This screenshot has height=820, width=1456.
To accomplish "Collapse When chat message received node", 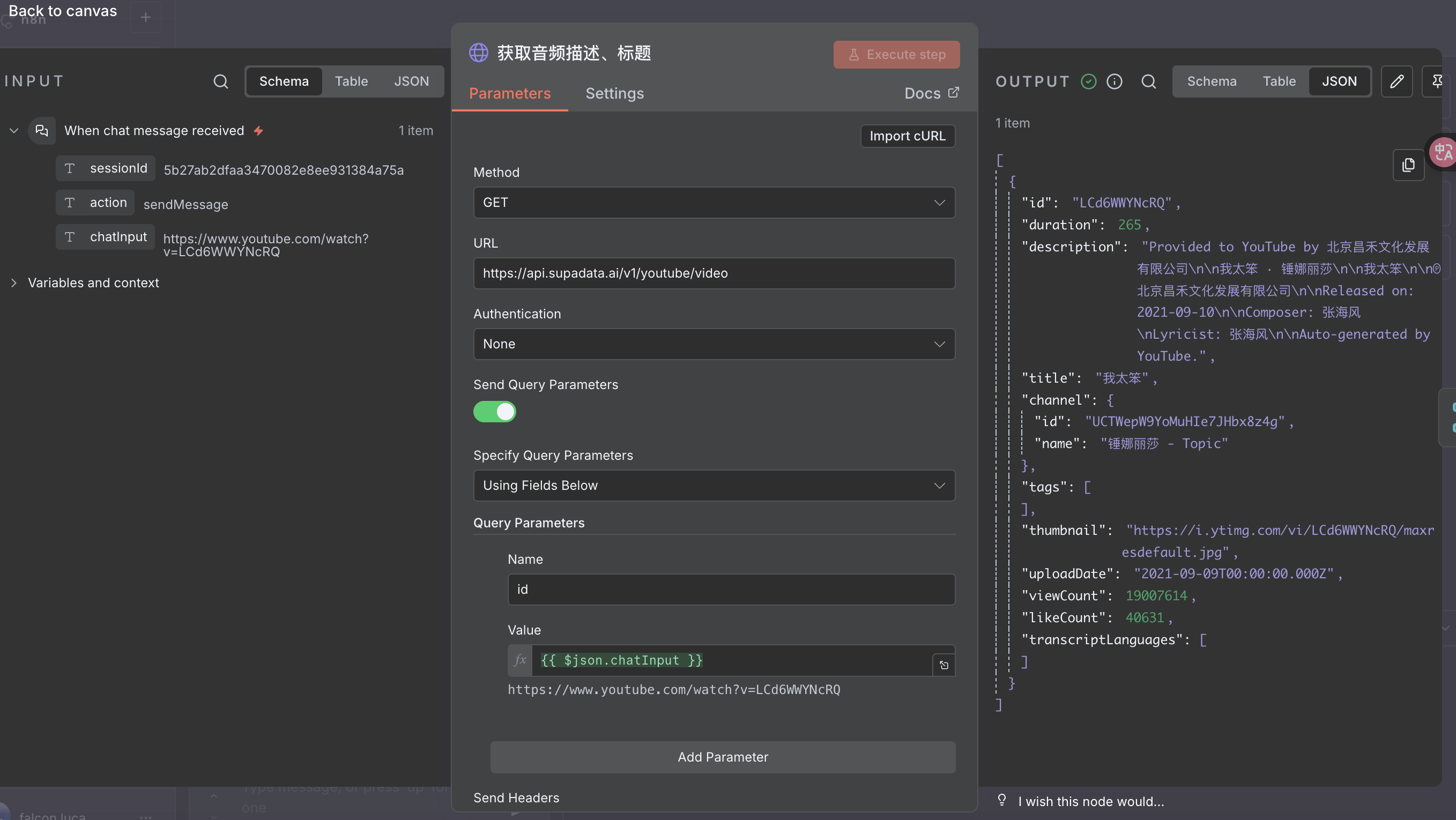I will click(14, 131).
